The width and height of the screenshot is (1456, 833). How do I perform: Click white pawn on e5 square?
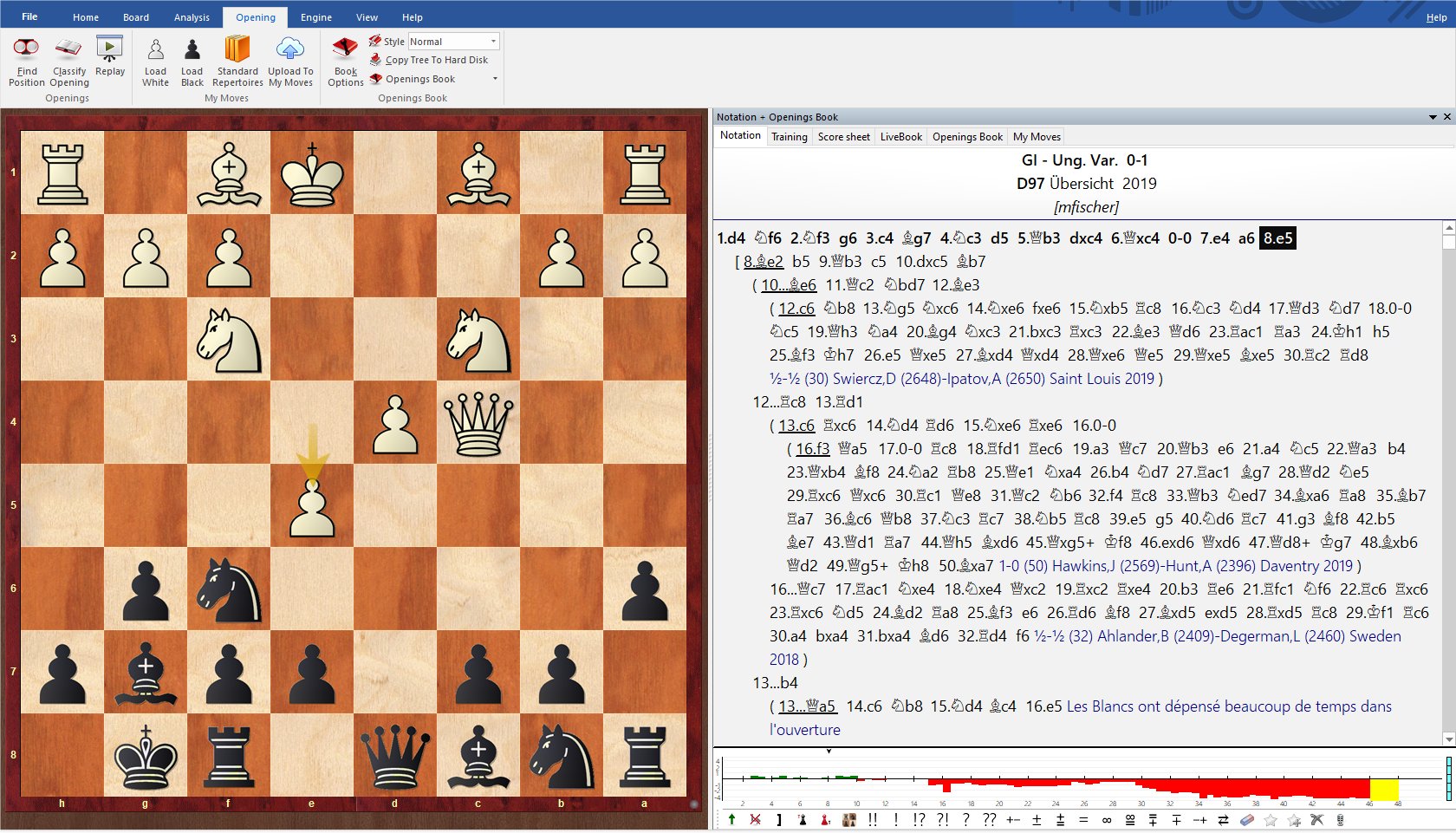312,507
